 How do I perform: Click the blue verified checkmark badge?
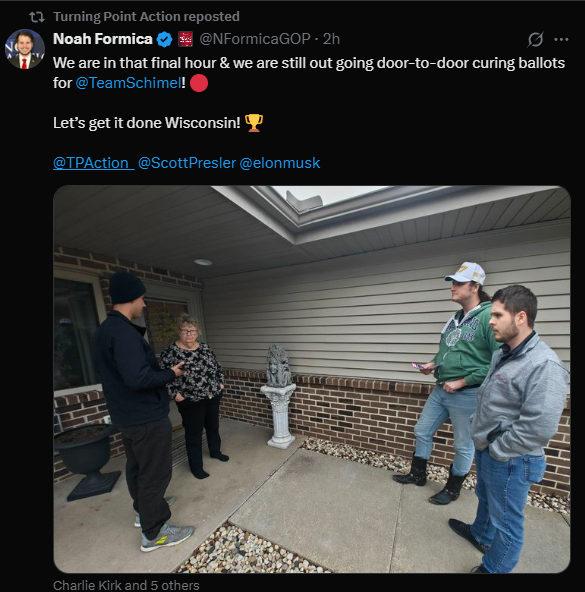164,39
